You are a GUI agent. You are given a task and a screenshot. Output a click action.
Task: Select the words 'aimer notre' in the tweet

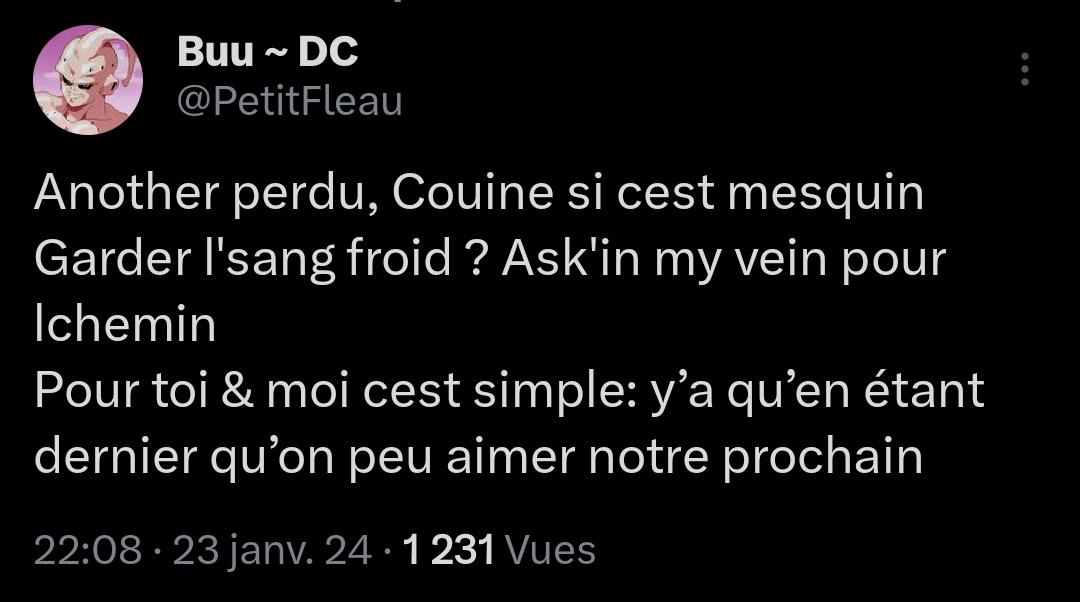(577, 457)
